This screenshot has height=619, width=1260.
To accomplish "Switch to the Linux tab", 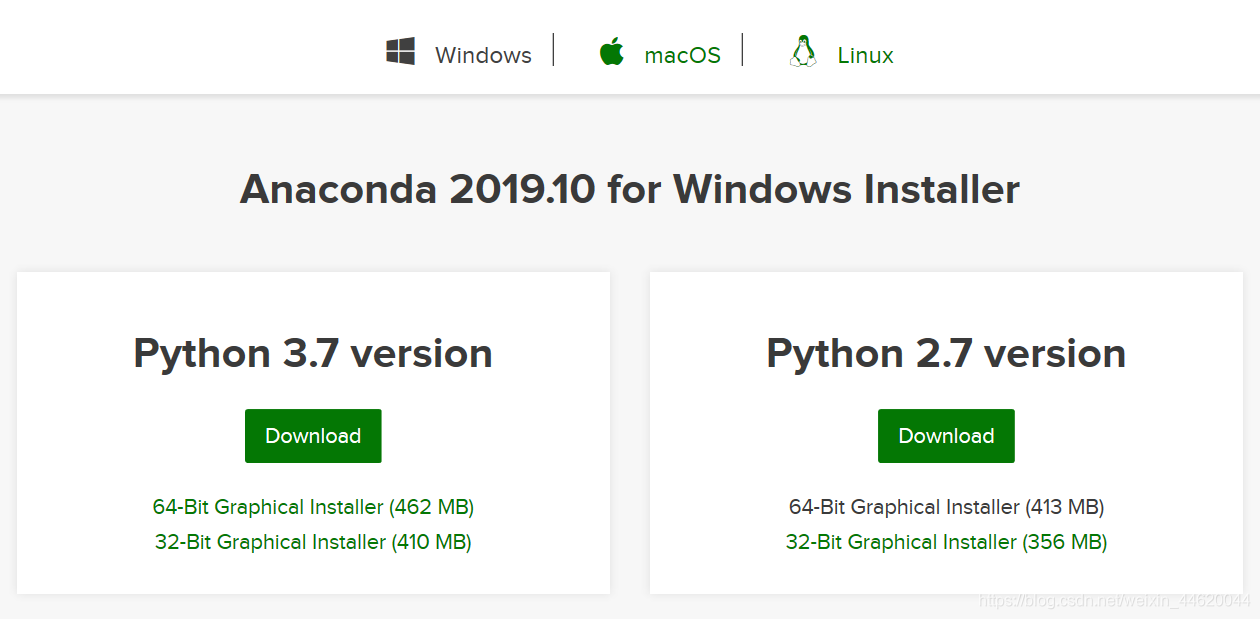I will (x=865, y=55).
